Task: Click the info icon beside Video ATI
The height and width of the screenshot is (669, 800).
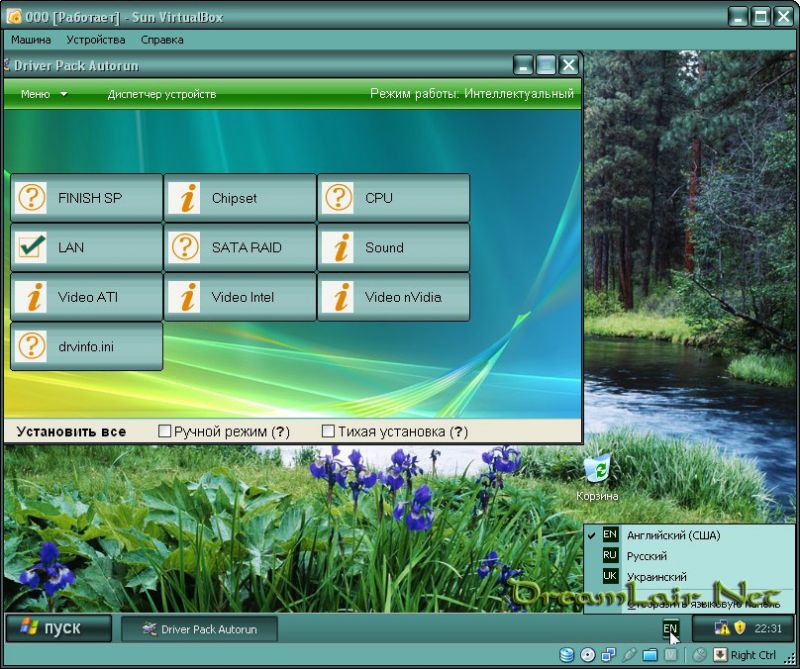Action: (33, 297)
